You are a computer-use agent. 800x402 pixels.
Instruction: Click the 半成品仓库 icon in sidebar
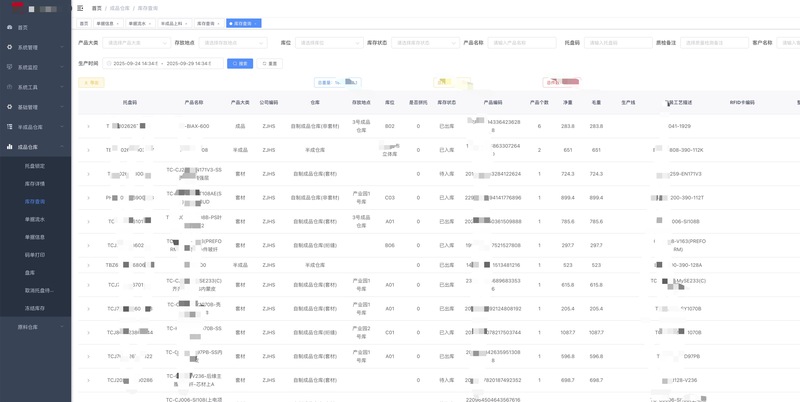[x=10, y=127]
